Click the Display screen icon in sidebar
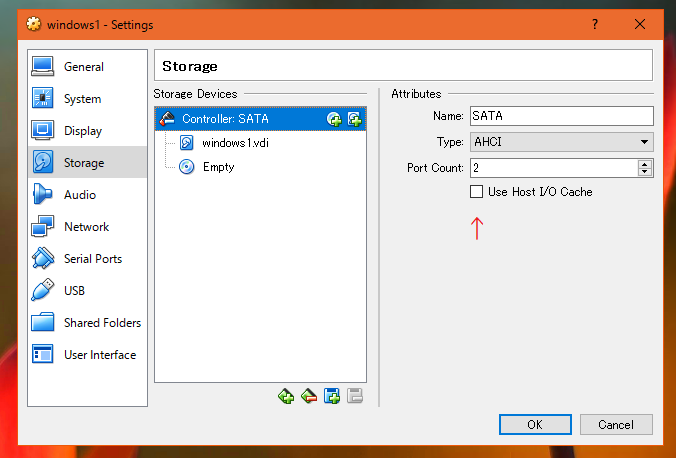676x458 pixels. (43, 130)
